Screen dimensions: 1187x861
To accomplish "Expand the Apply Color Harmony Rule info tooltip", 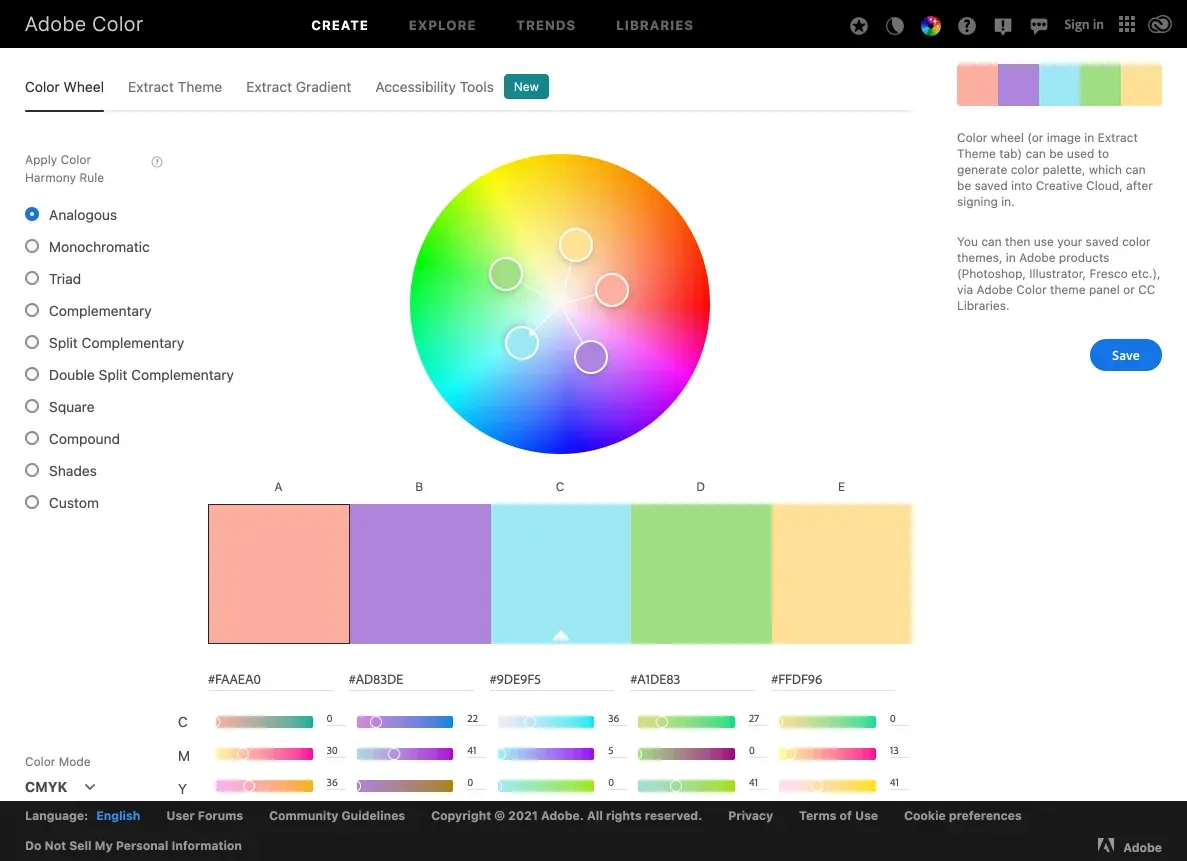I will [x=156, y=161].
